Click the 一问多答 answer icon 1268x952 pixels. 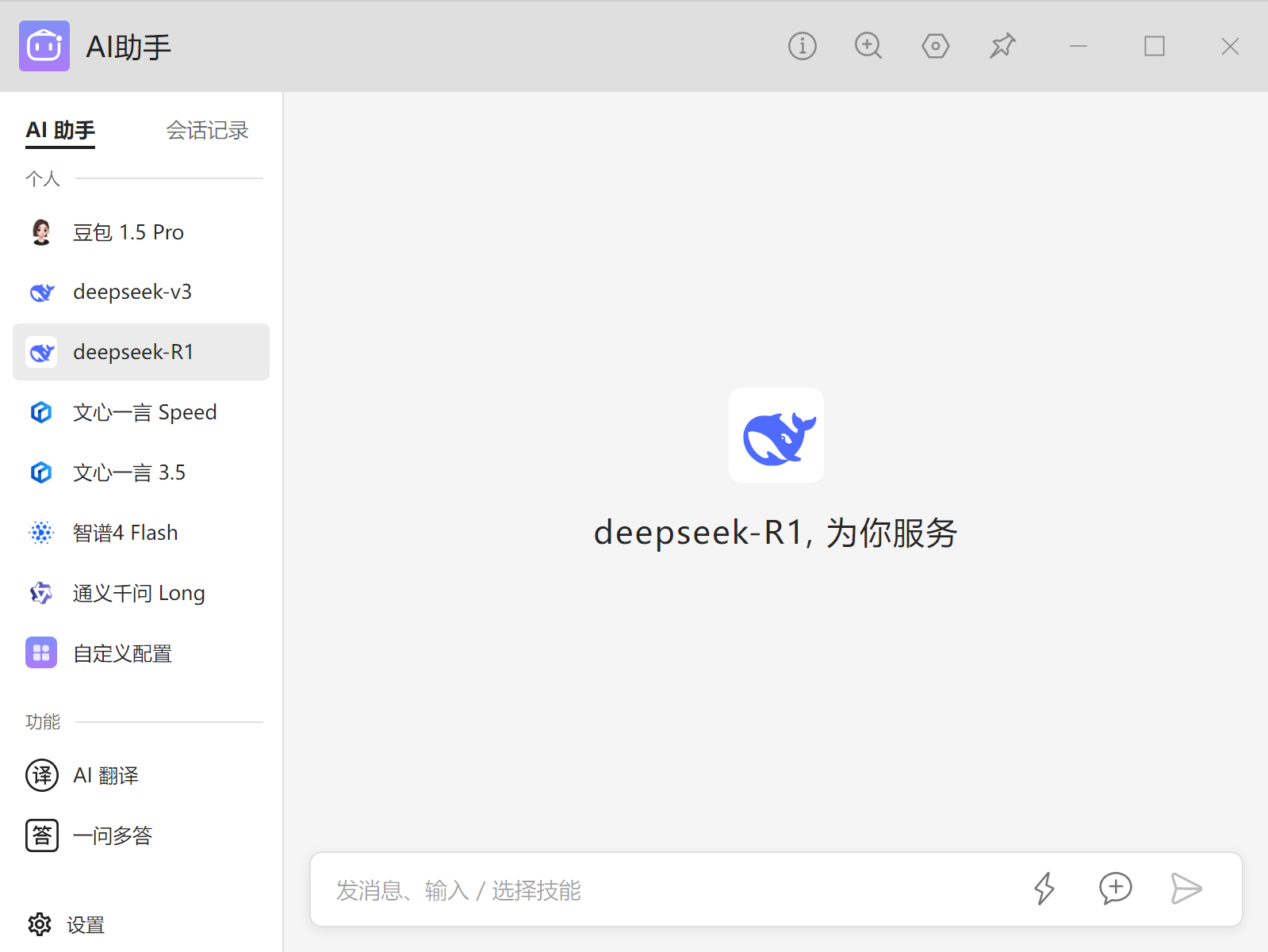click(42, 835)
